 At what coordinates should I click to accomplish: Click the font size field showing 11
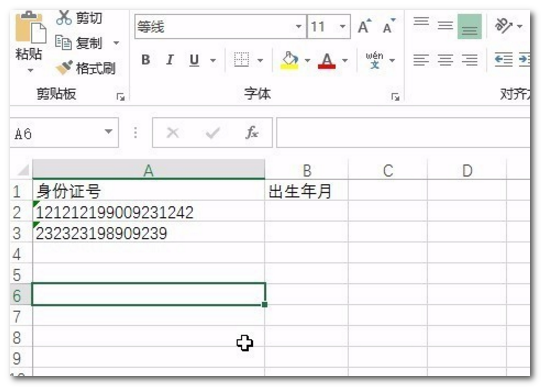pos(322,27)
